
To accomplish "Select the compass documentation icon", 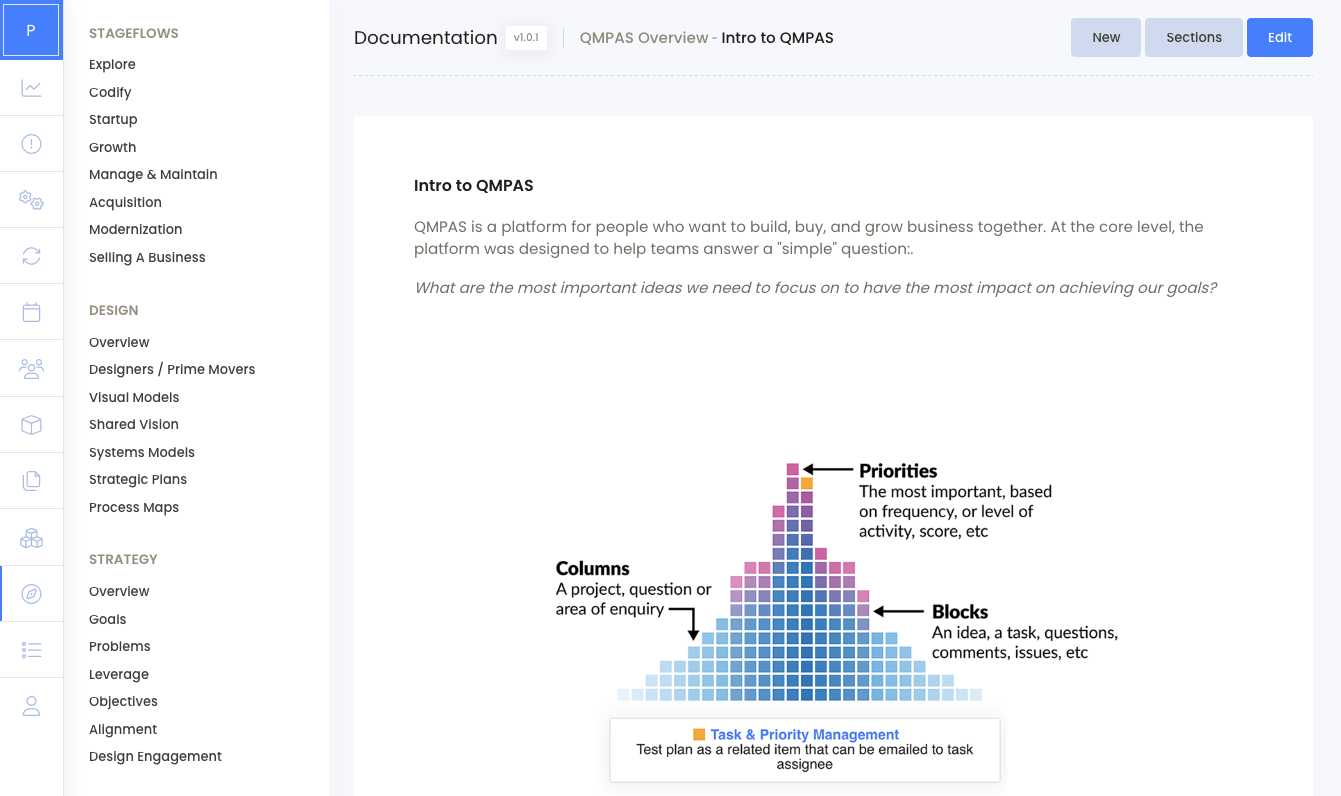I will (31, 592).
